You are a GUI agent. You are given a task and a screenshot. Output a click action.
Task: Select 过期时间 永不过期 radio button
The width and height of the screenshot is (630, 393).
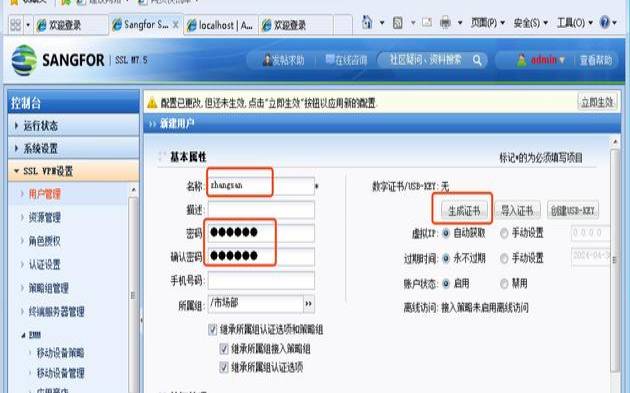(446, 258)
